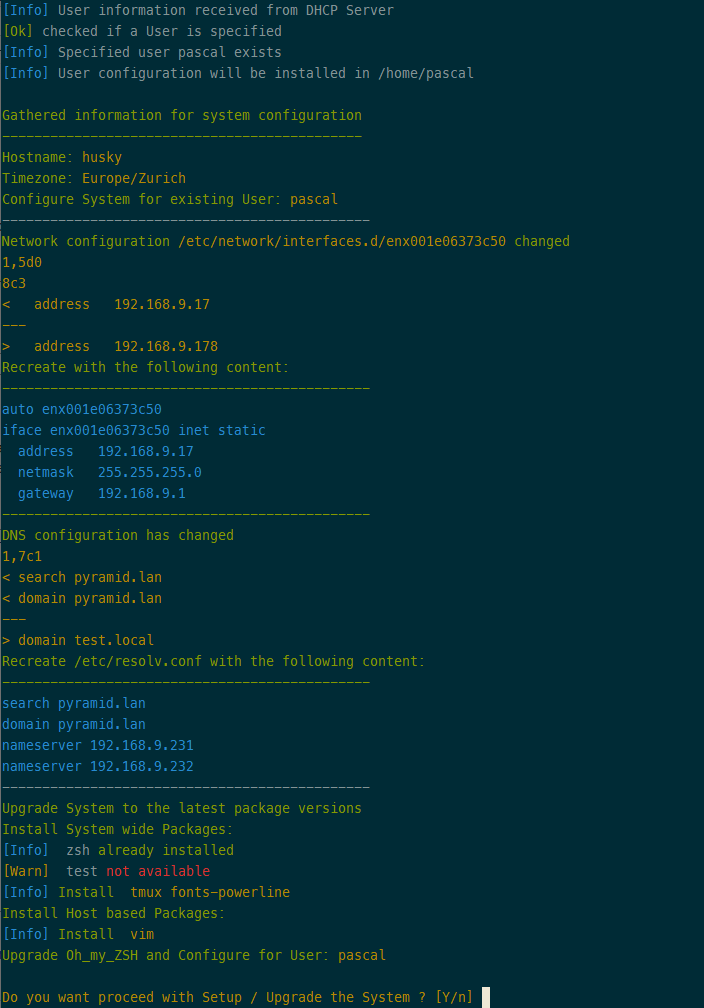Click the /home/pascal install path

(426, 73)
